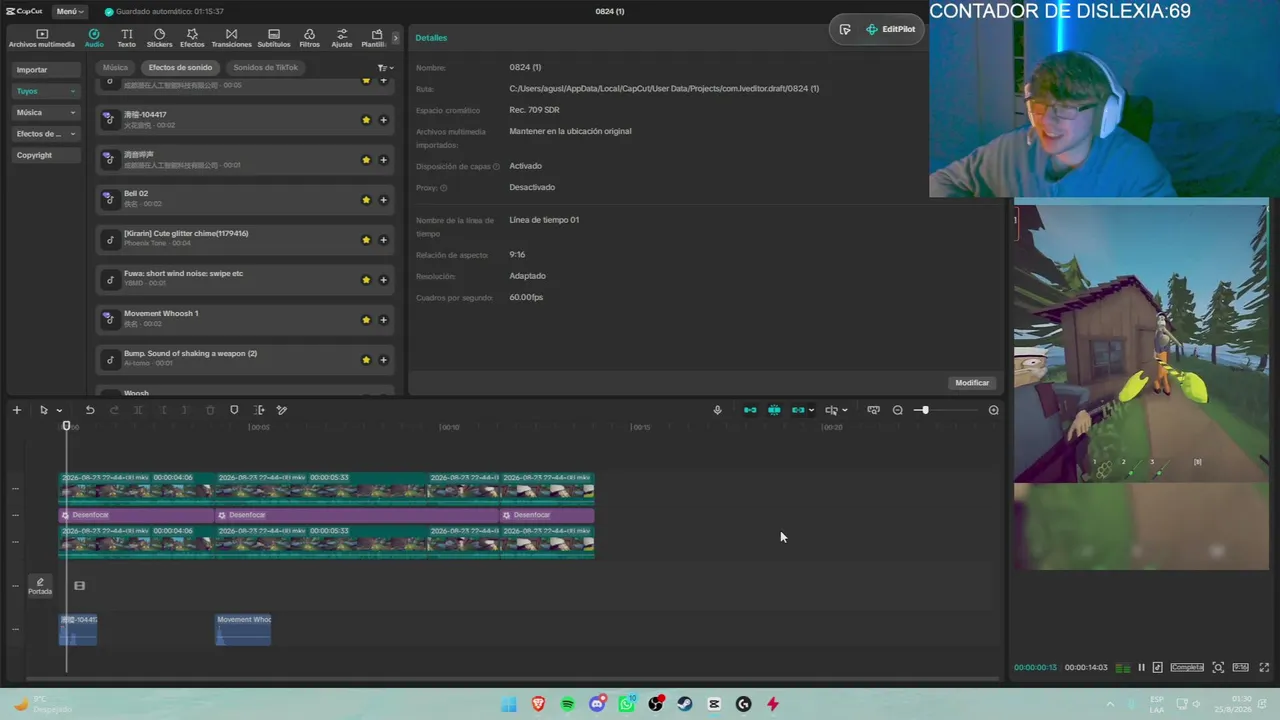Open the Transiciones panel

click(231, 38)
